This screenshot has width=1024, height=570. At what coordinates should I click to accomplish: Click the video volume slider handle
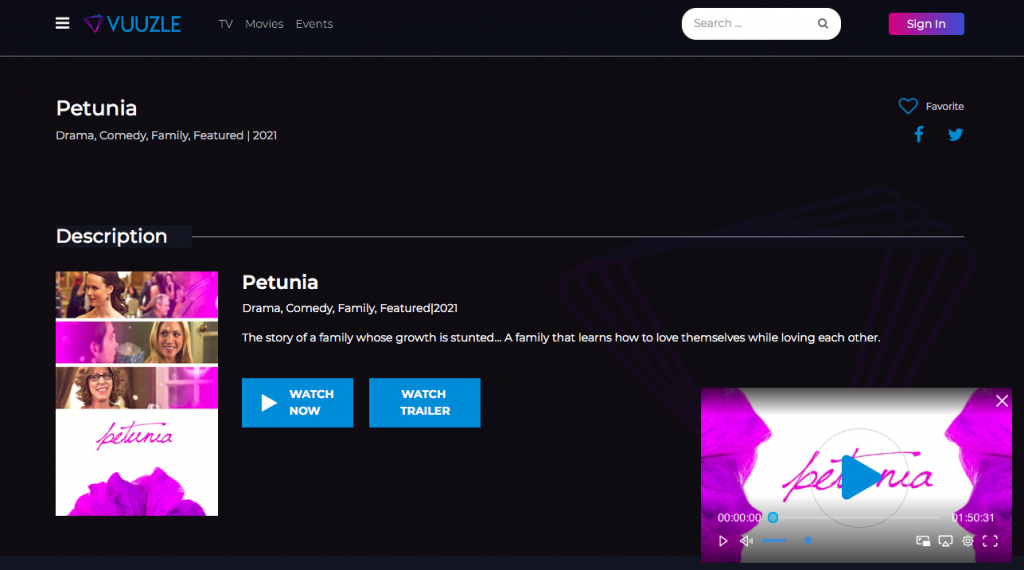[808, 541]
